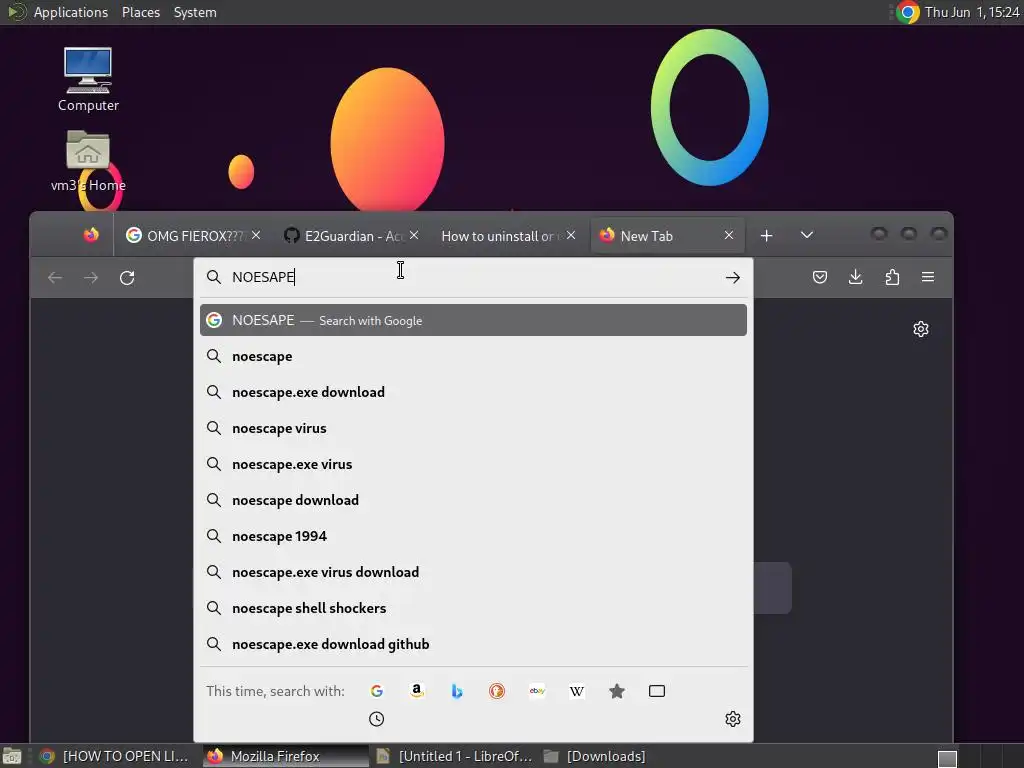Search this time with DuckDuckGo icon
Viewport: 1024px width, 768px height.
click(497, 691)
